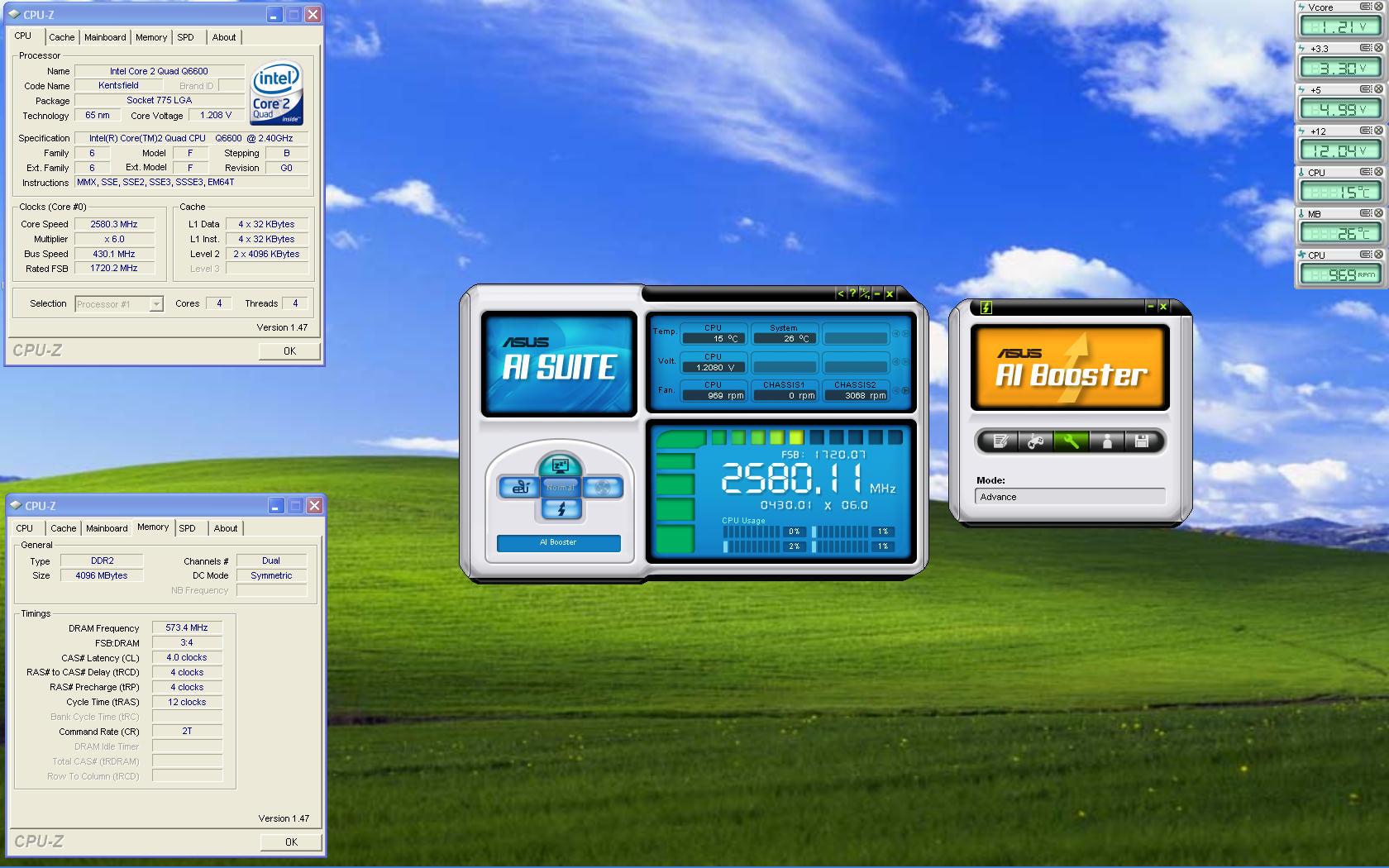The width and height of the screenshot is (1389, 868).
Task: Switch to CPU tab in bottom CPU-Z window
Action: coord(25,528)
